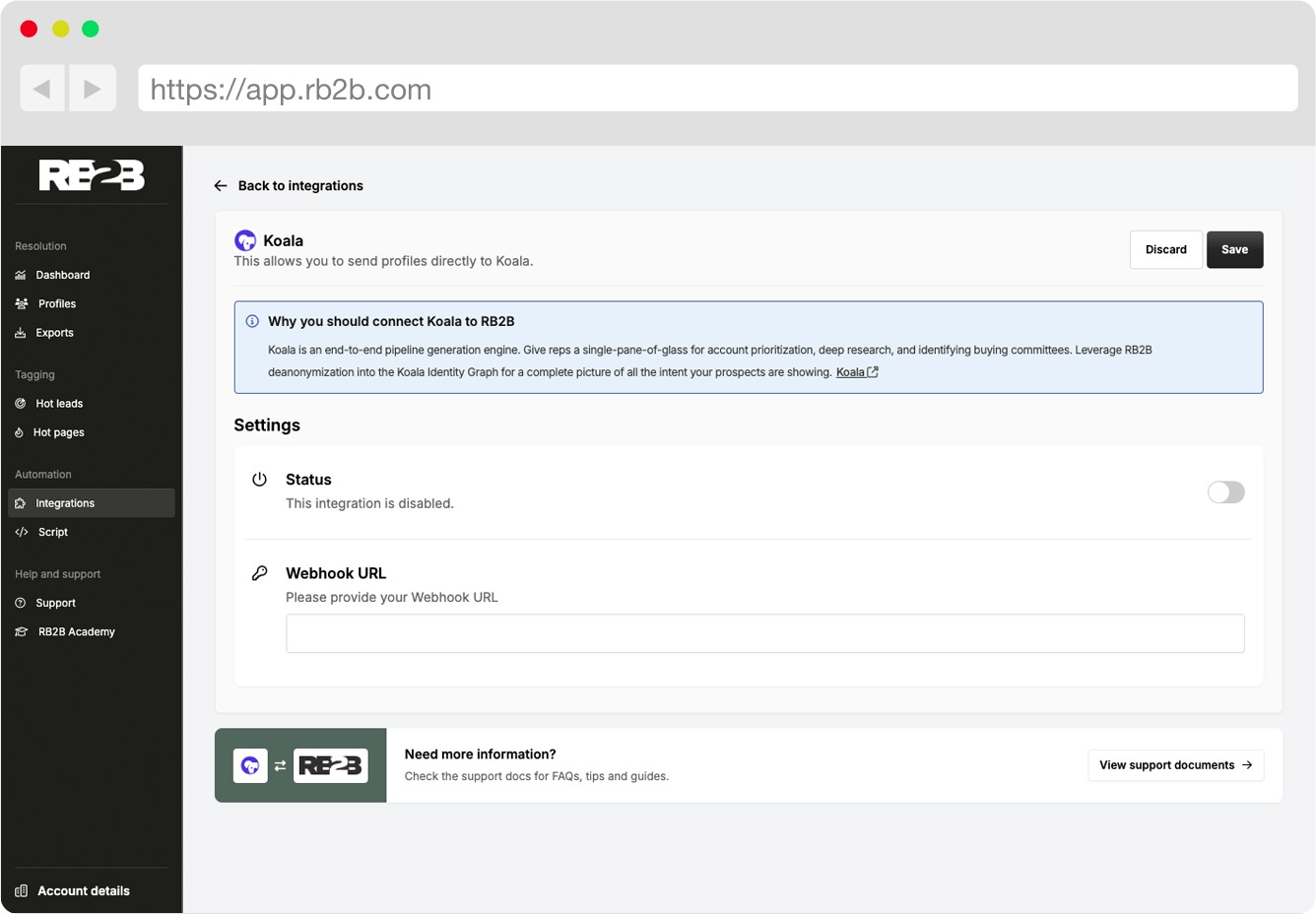Screen dimensions: 1316x914
Task: Click the 'Need more information?' heading
Action: [x=481, y=754]
